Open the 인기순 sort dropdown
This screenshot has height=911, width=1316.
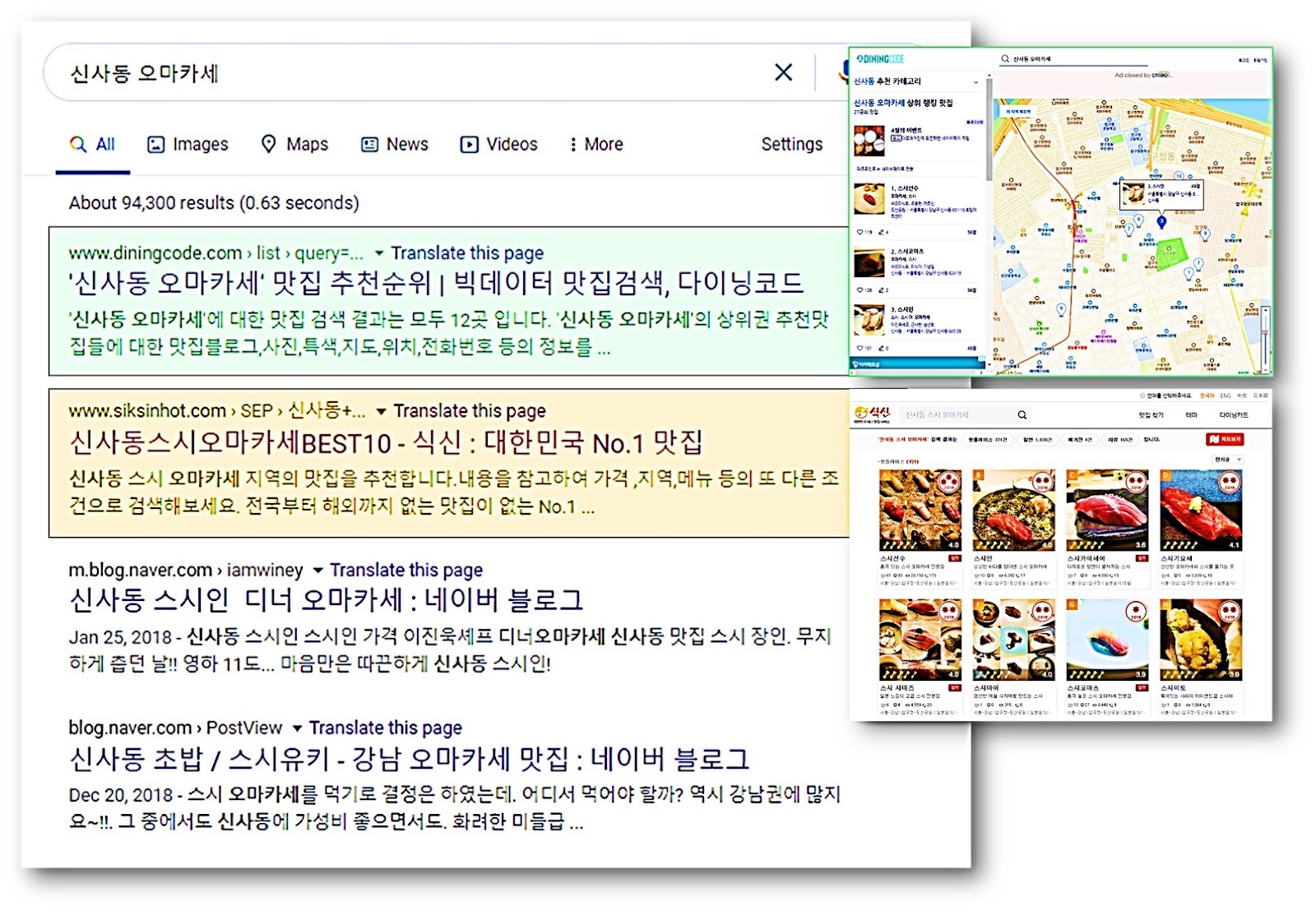[1227, 460]
